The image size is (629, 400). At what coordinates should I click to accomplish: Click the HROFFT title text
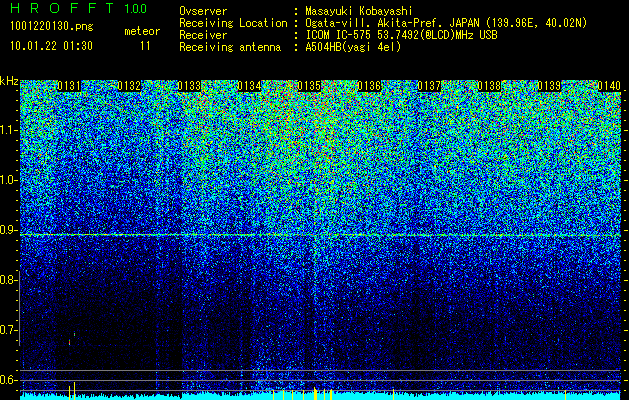coord(62,8)
